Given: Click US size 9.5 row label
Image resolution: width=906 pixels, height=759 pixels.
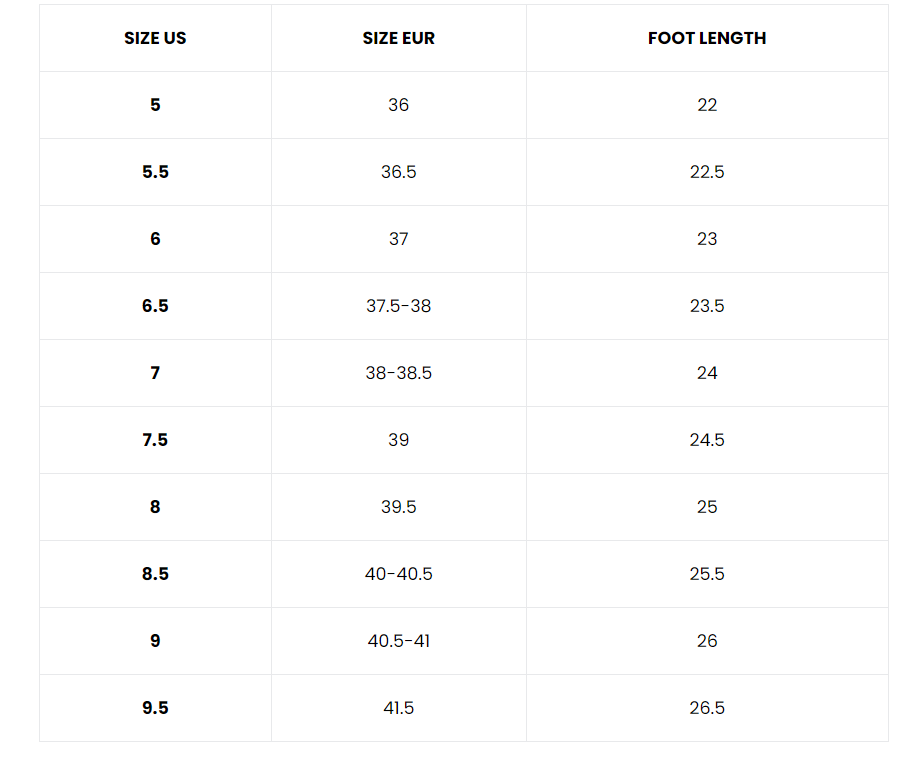Looking at the screenshot, I should (x=155, y=708).
